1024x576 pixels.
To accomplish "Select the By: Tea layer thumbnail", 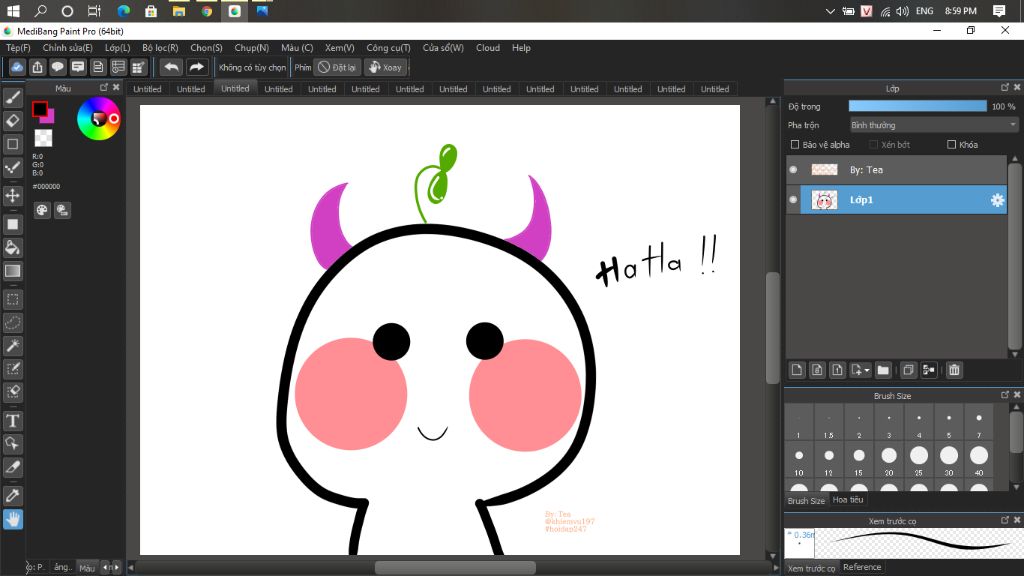I will tap(824, 170).
